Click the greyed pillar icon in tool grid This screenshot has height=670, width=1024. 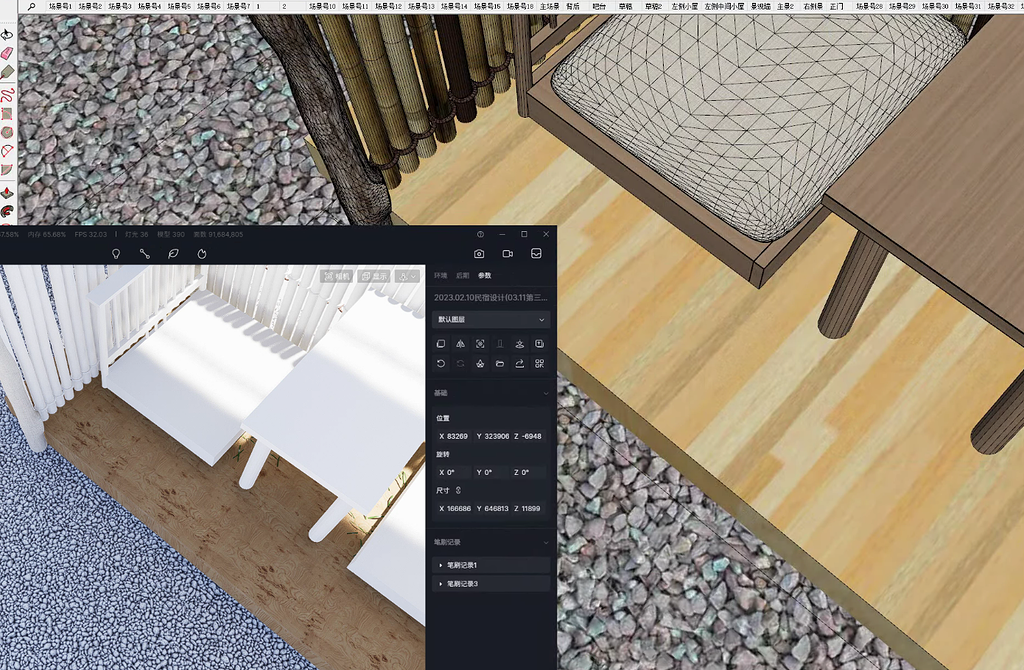[x=500, y=343]
